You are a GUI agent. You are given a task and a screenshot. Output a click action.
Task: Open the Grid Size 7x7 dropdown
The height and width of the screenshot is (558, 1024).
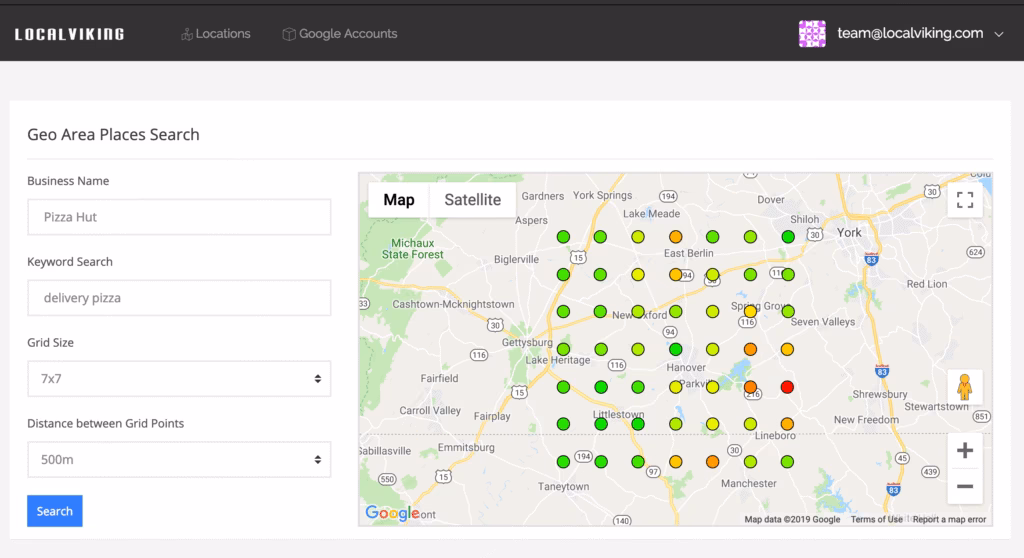point(178,379)
